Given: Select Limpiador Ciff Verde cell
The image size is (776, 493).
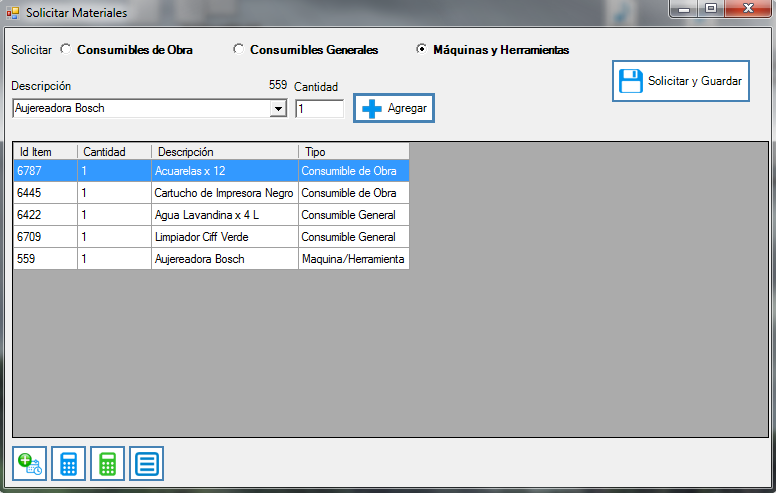Looking at the screenshot, I should click(x=225, y=237).
